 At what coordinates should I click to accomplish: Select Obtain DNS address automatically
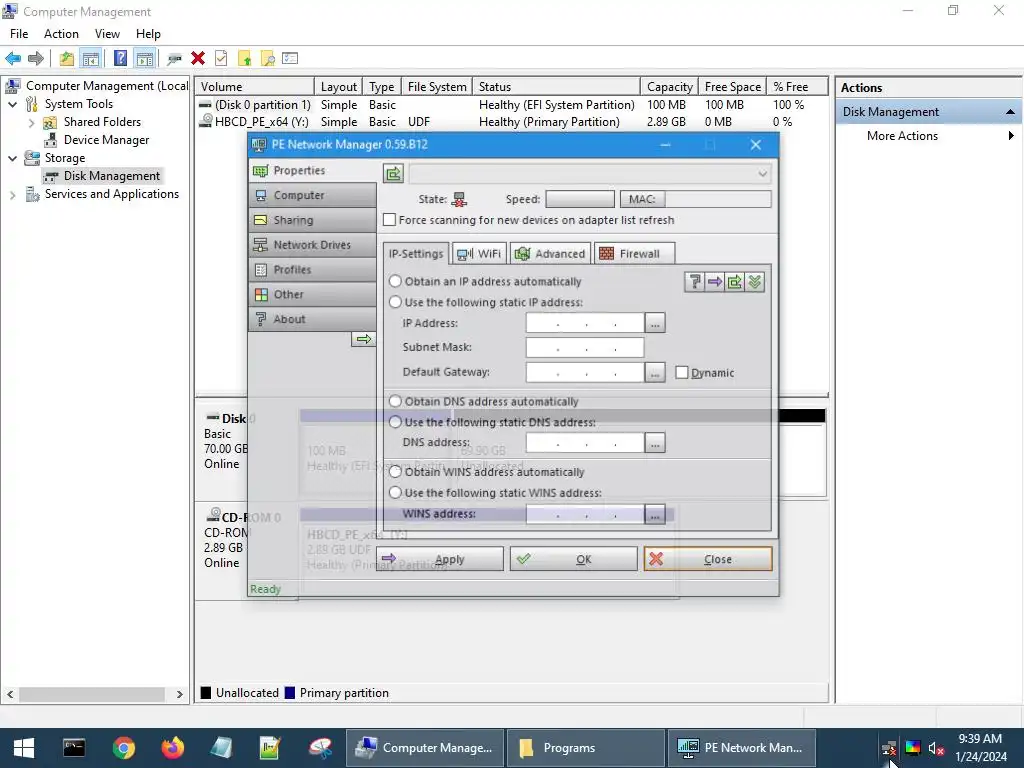395,401
